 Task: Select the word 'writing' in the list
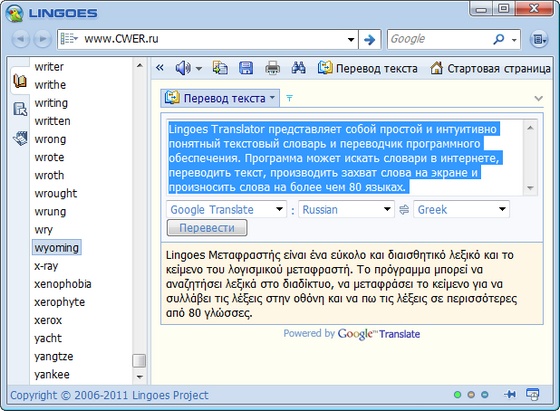click(51, 103)
